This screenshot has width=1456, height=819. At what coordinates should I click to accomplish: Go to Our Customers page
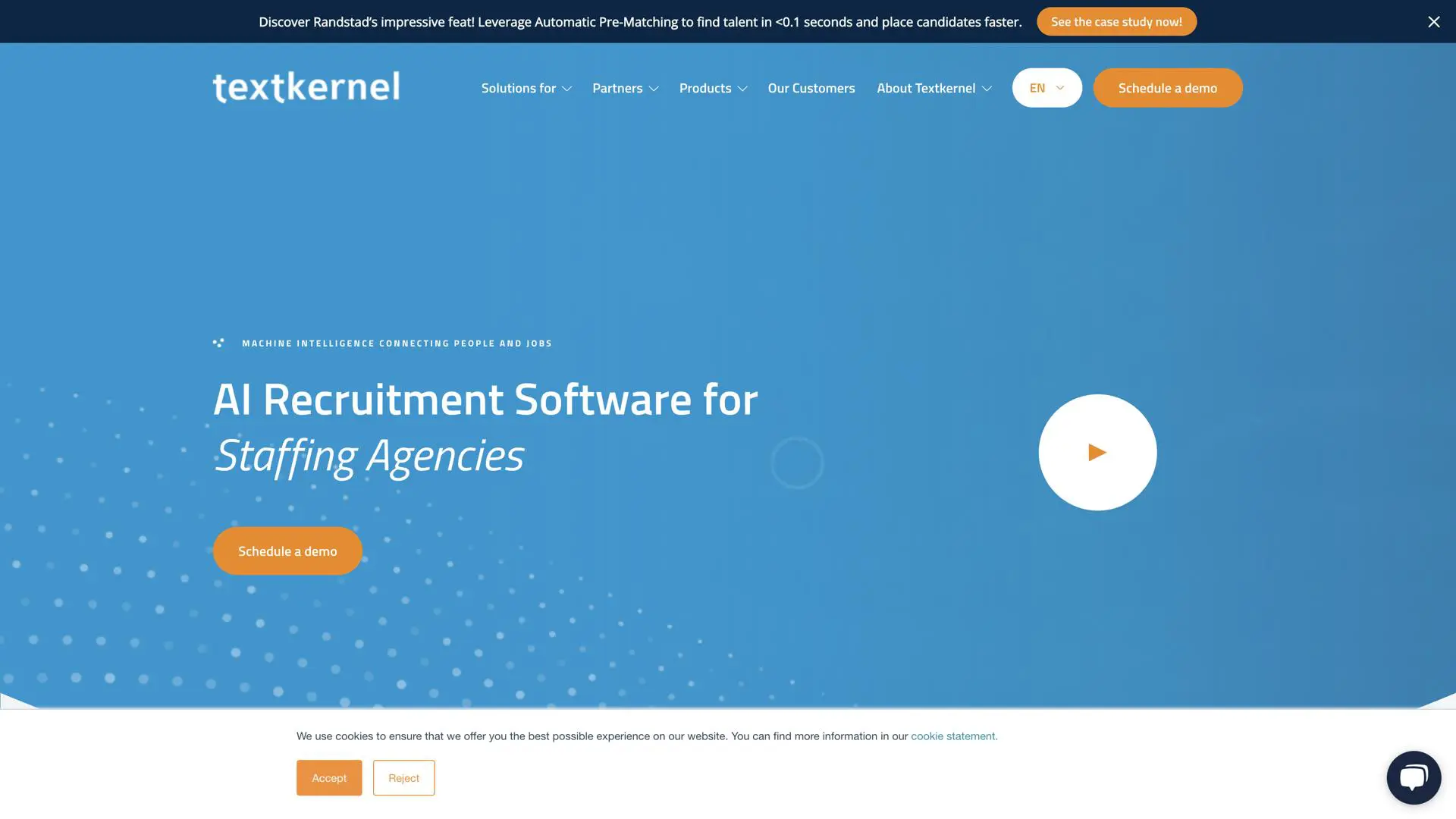tap(811, 88)
